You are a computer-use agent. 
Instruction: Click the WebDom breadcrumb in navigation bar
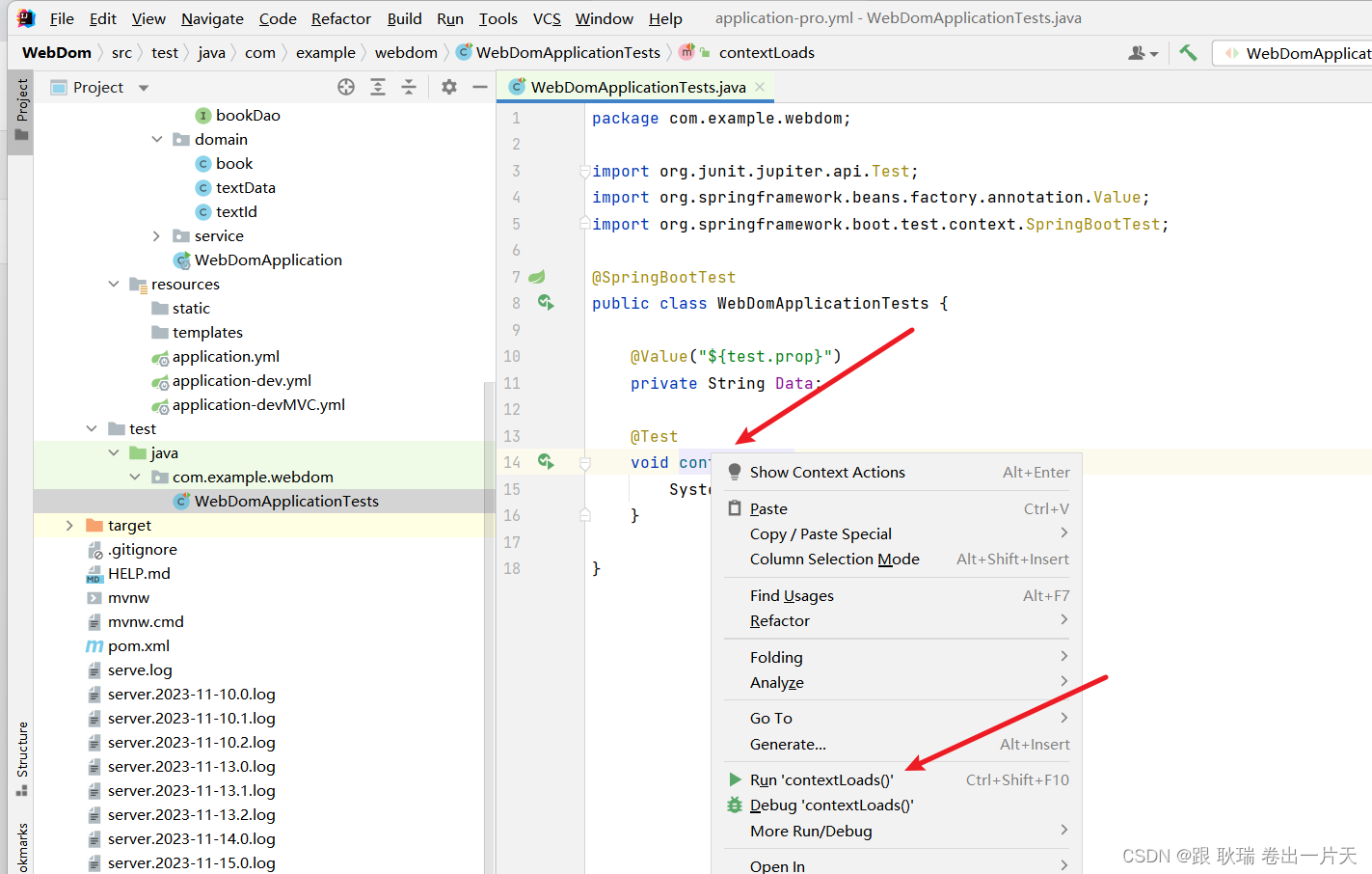57,52
